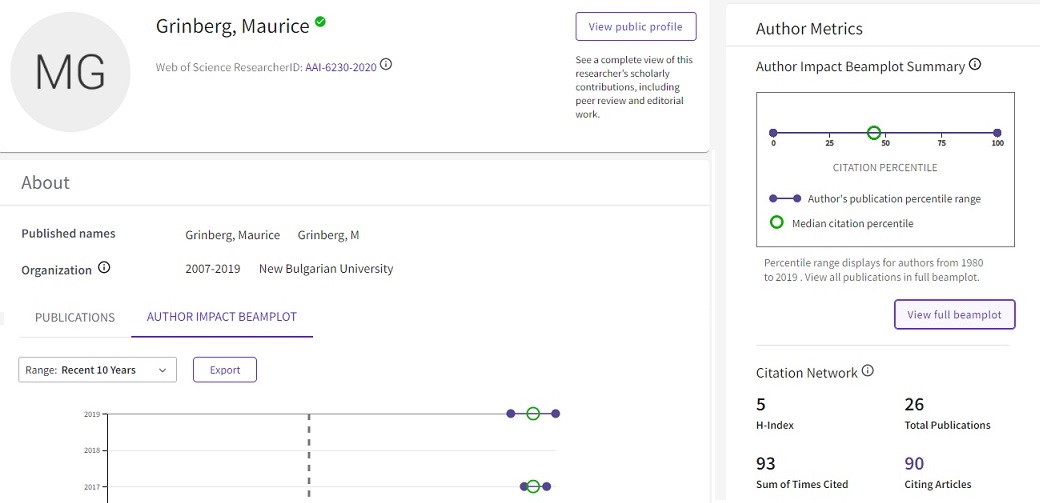Open the Range Recent 10 Years dropdown
The width and height of the screenshot is (1040, 503).
point(98,370)
